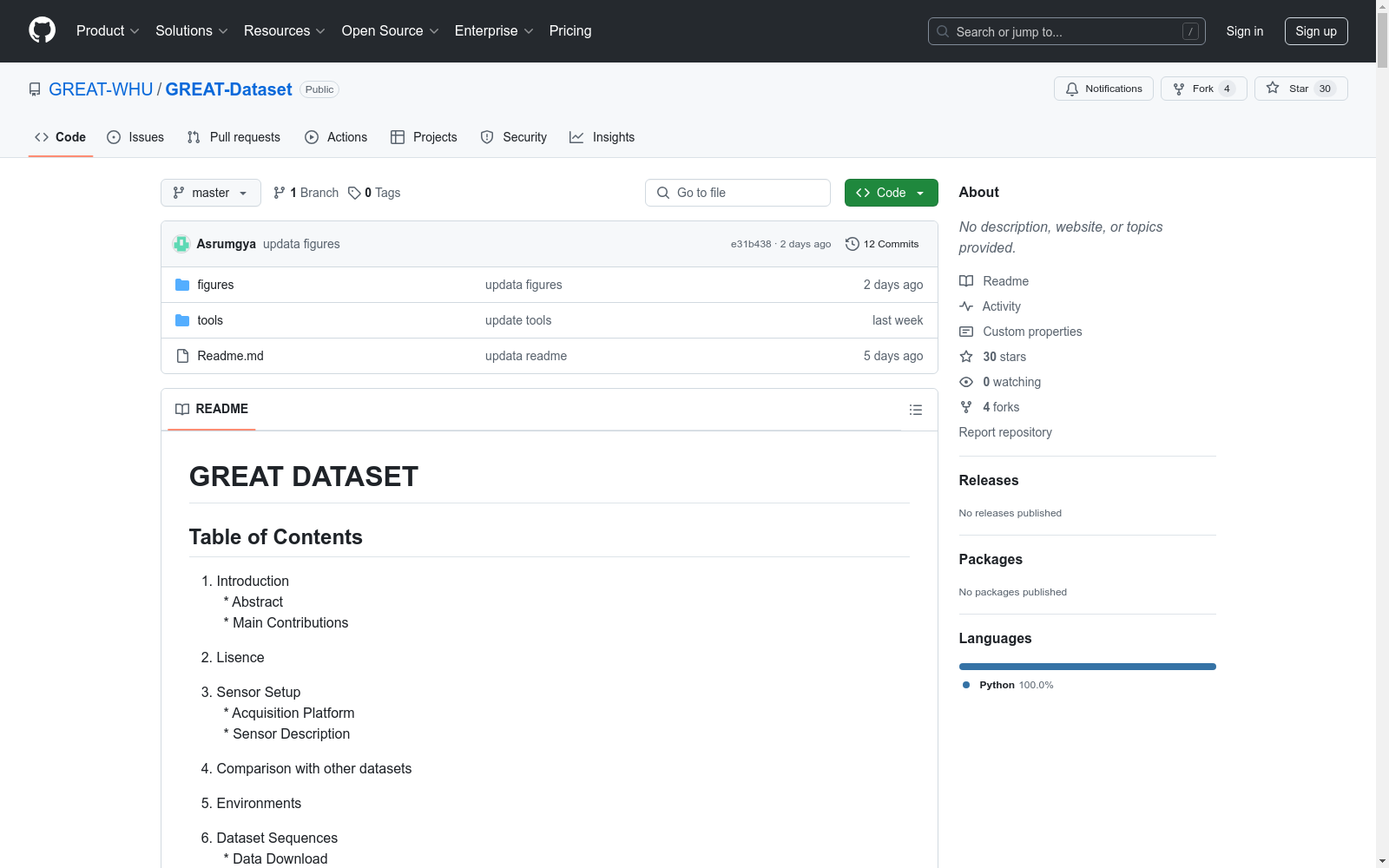This screenshot has width=1389, height=868.
Task: Click the Issues circle icon
Action: coord(114,137)
